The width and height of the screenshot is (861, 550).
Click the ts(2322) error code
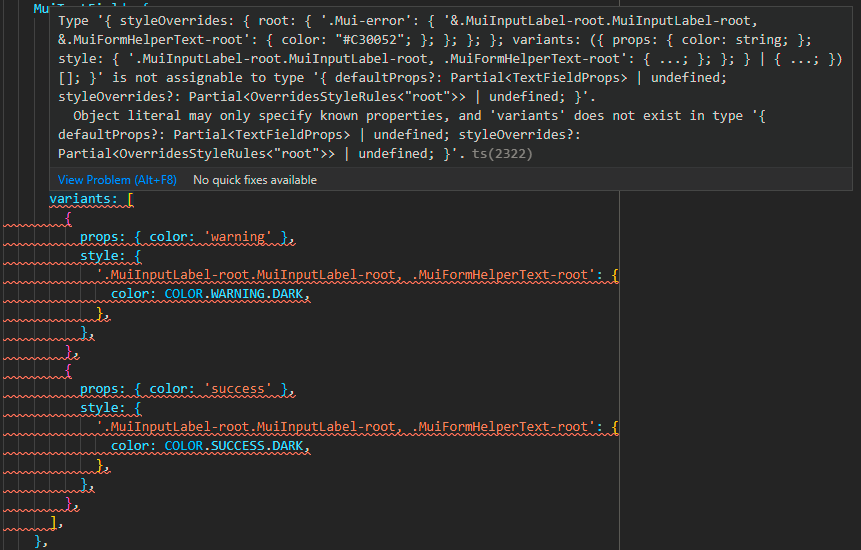click(x=502, y=154)
